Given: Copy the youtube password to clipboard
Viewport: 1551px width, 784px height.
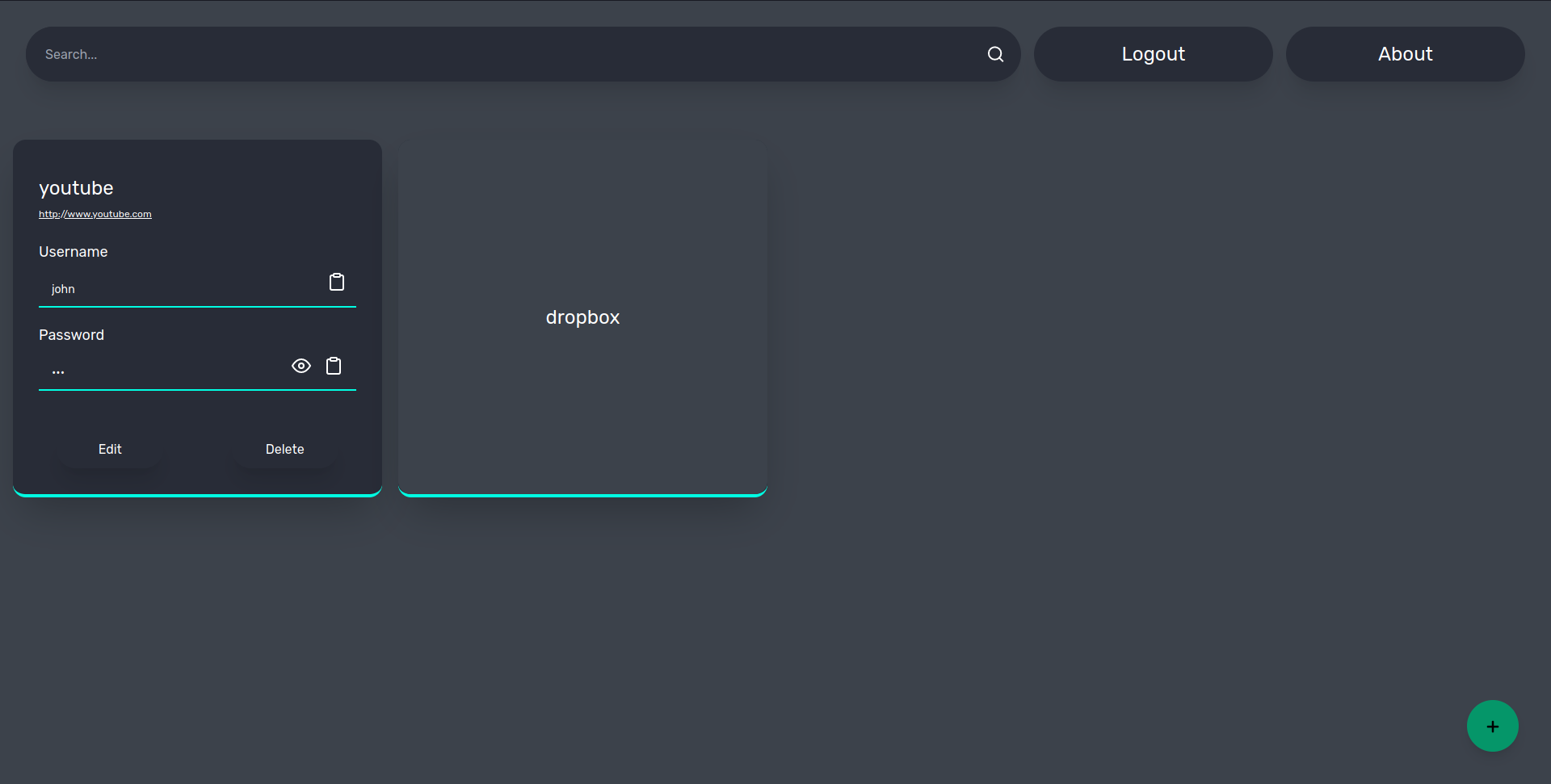Looking at the screenshot, I should [x=334, y=366].
